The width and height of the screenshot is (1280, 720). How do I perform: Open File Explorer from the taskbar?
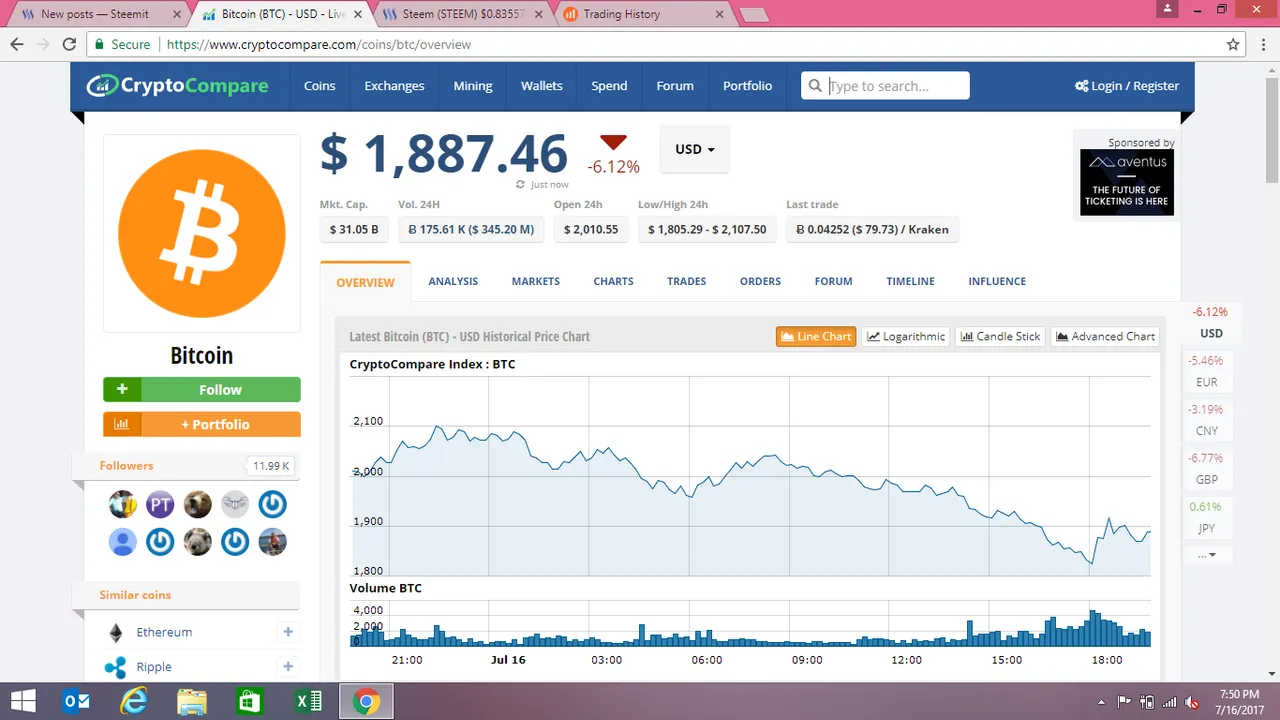pos(192,702)
